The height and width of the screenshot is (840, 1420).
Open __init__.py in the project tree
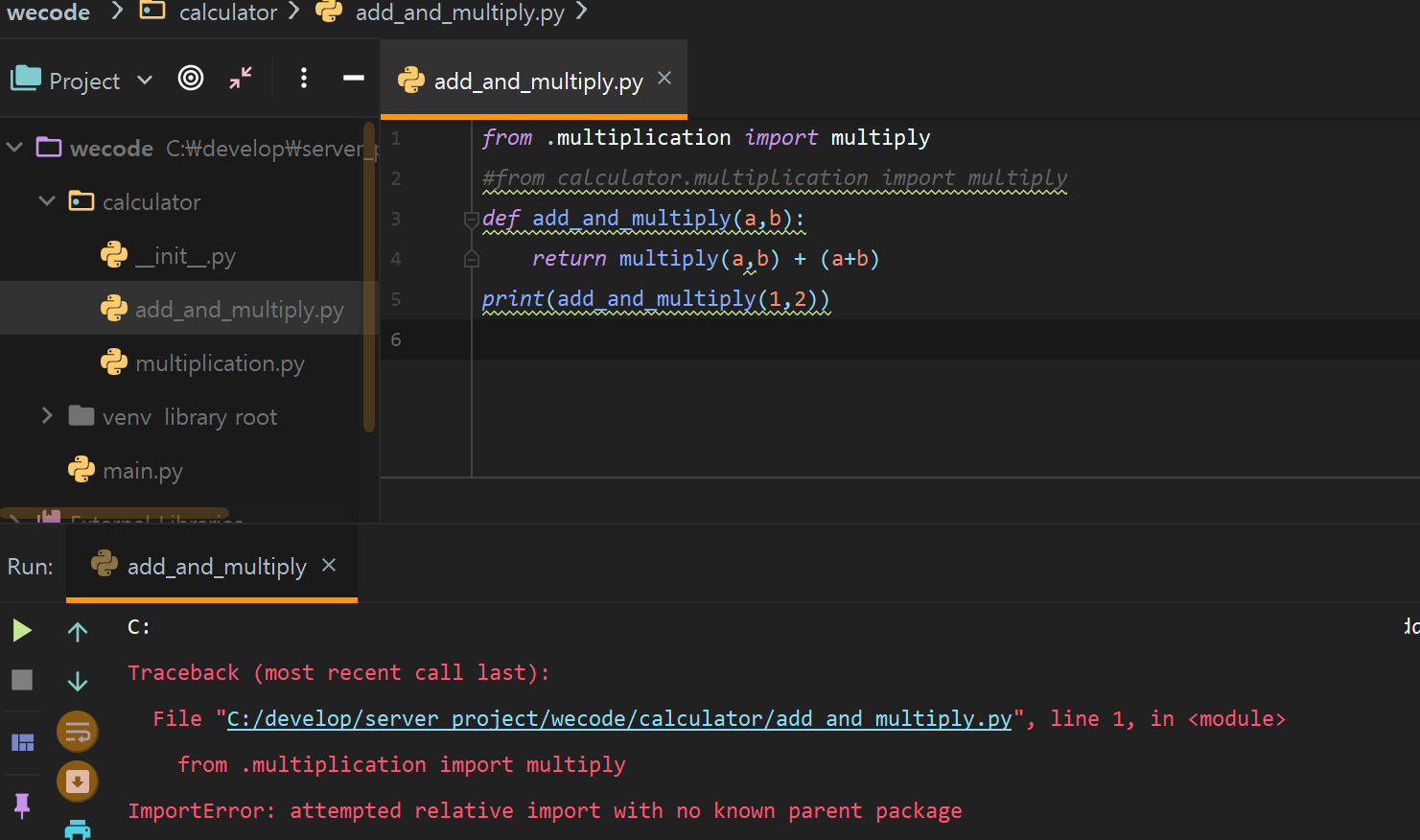(185, 256)
